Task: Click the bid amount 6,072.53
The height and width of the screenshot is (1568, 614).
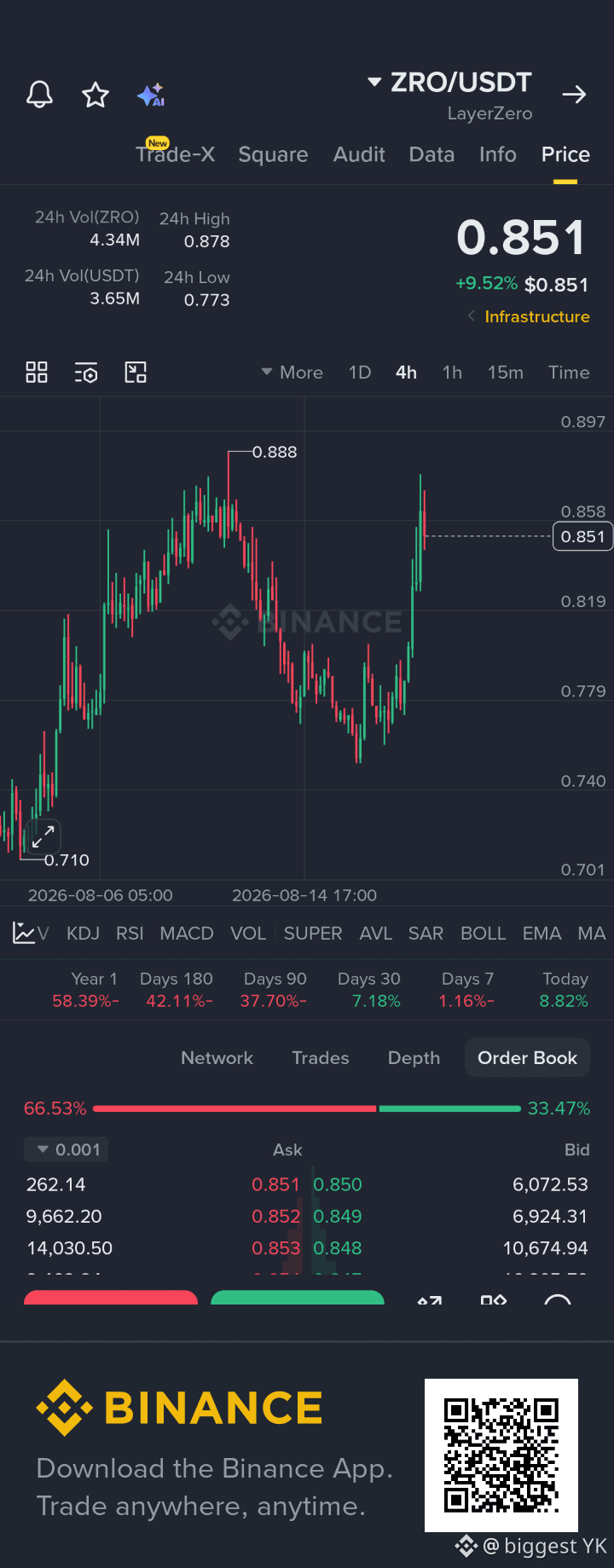Action: coord(550,1184)
